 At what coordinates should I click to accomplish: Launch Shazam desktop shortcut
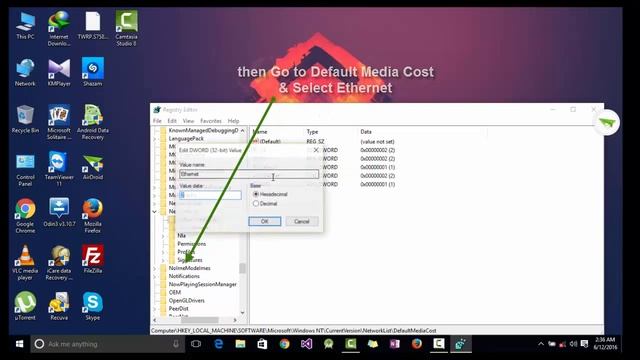pos(93,73)
